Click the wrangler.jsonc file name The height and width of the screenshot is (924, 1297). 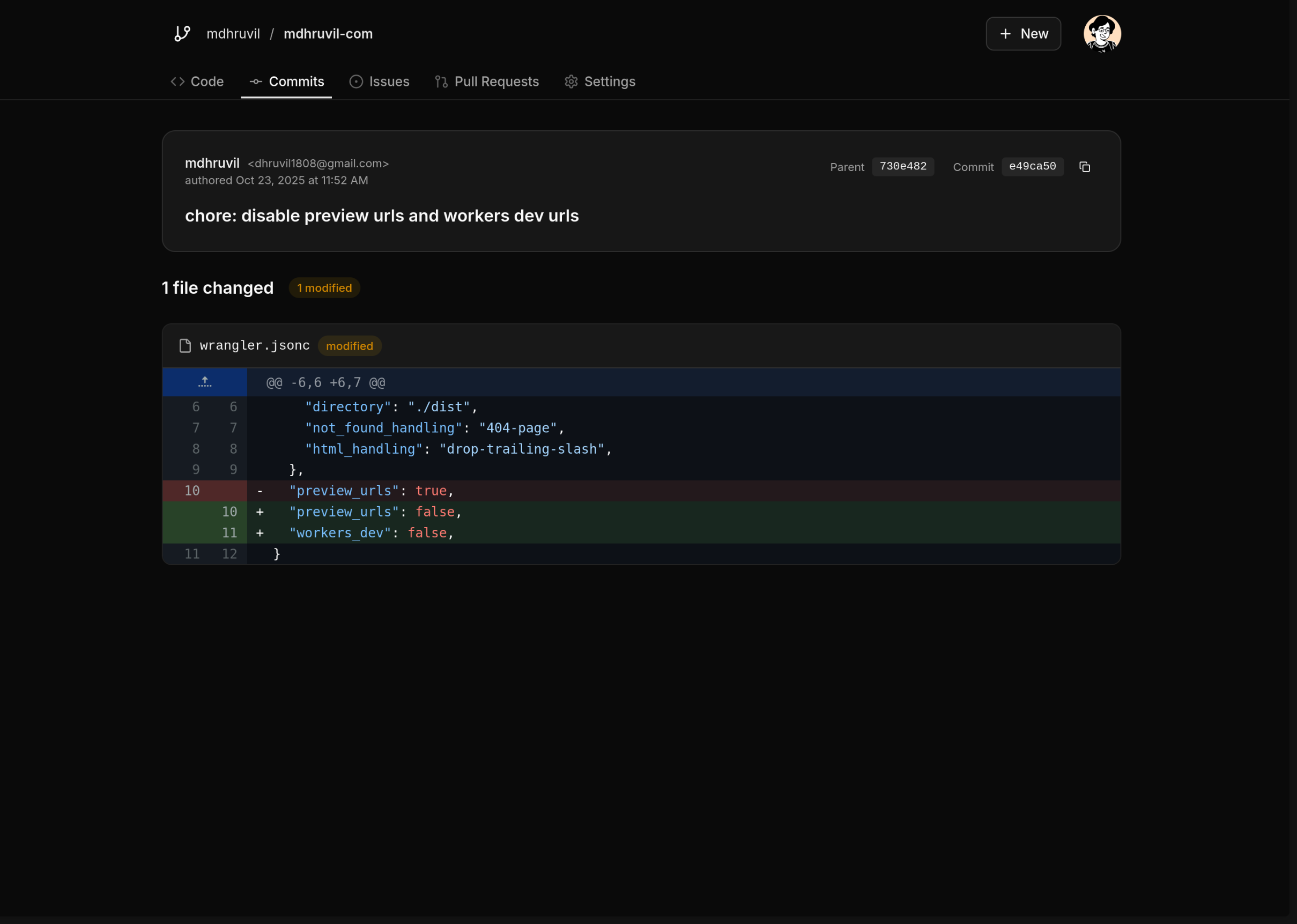coord(254,345)
